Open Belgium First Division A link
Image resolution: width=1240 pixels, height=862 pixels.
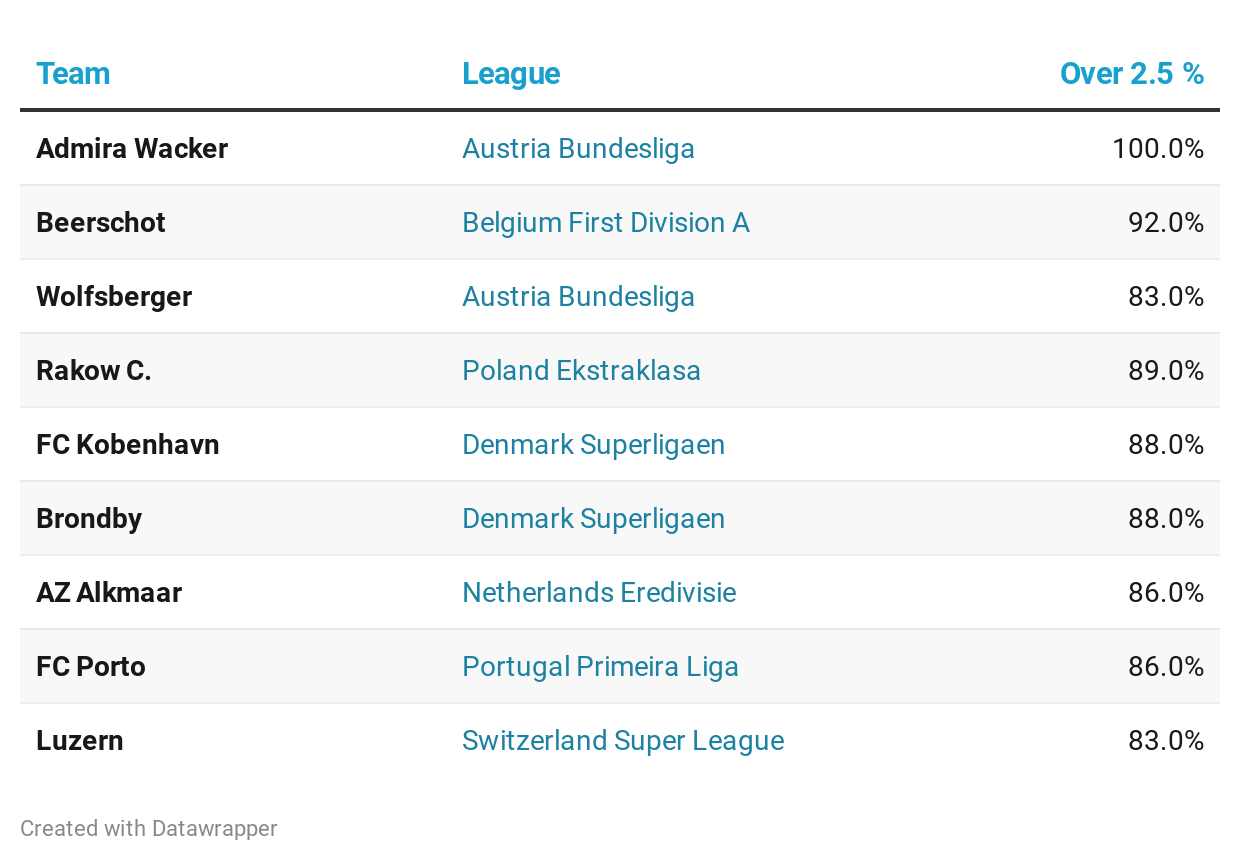click(605, 222)
